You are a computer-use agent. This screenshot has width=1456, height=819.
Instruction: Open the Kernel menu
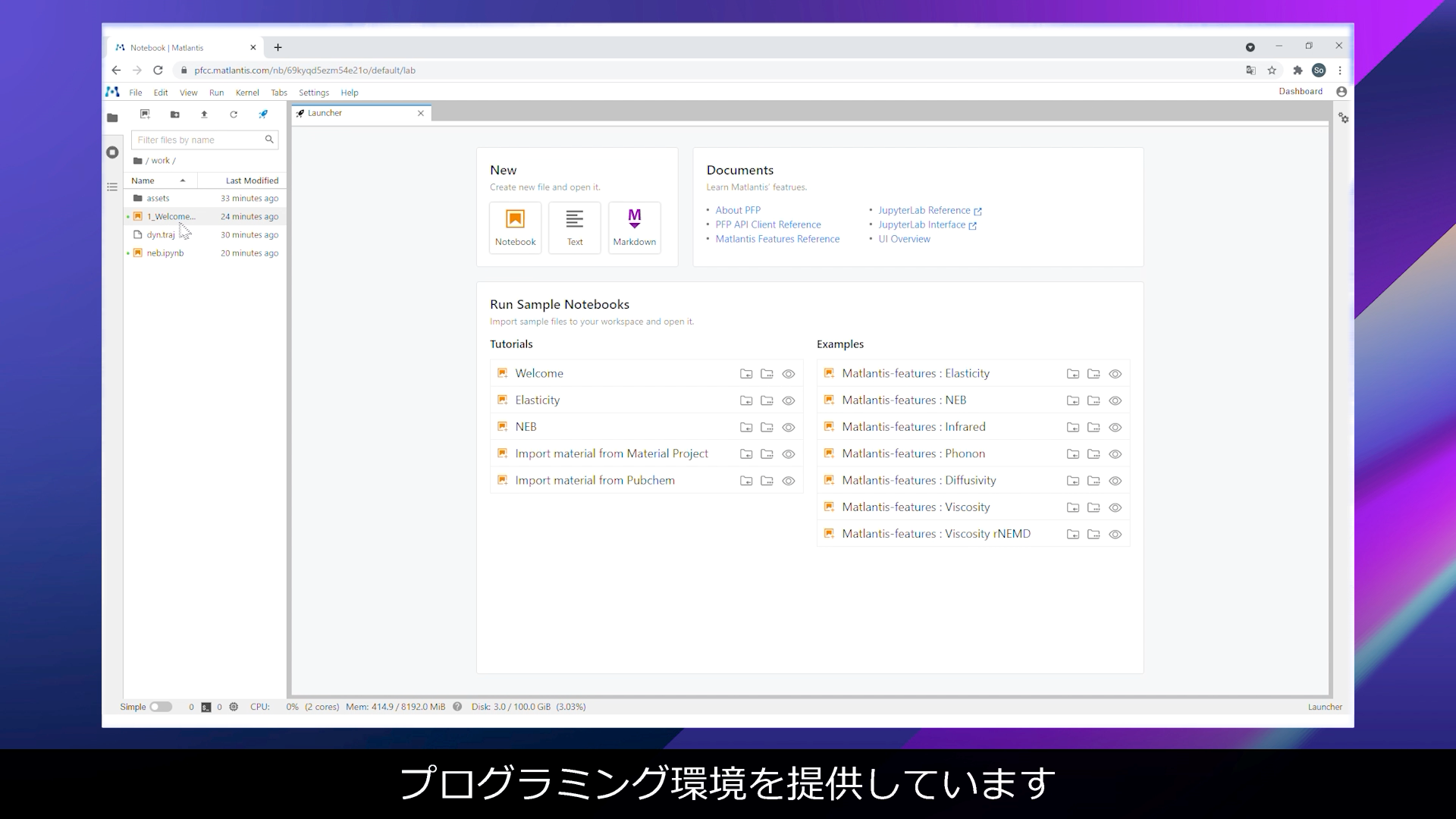pos(247,93)
